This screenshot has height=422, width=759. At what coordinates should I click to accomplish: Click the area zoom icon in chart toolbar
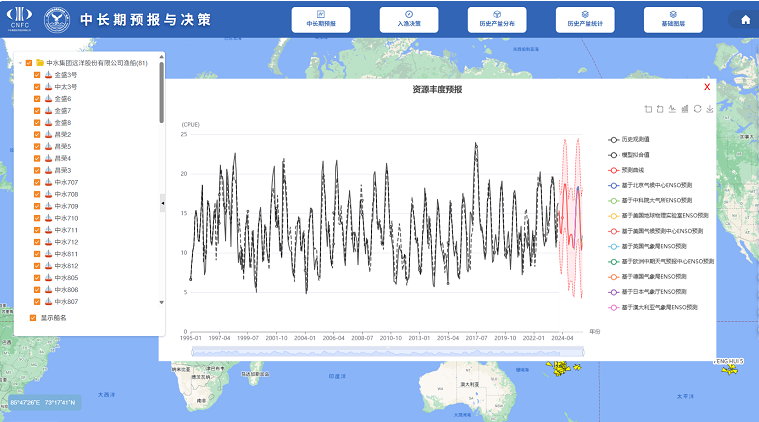click(648, 109)
